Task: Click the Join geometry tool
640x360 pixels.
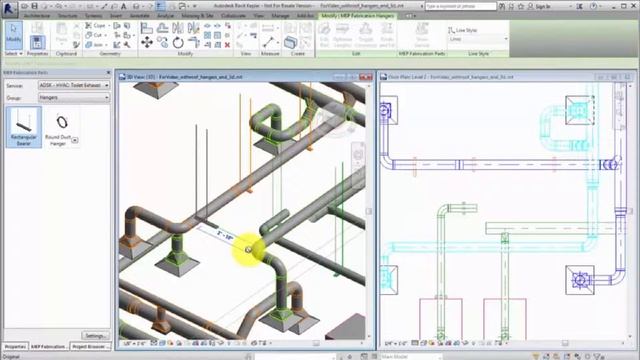Action: (x=94, y=45)
